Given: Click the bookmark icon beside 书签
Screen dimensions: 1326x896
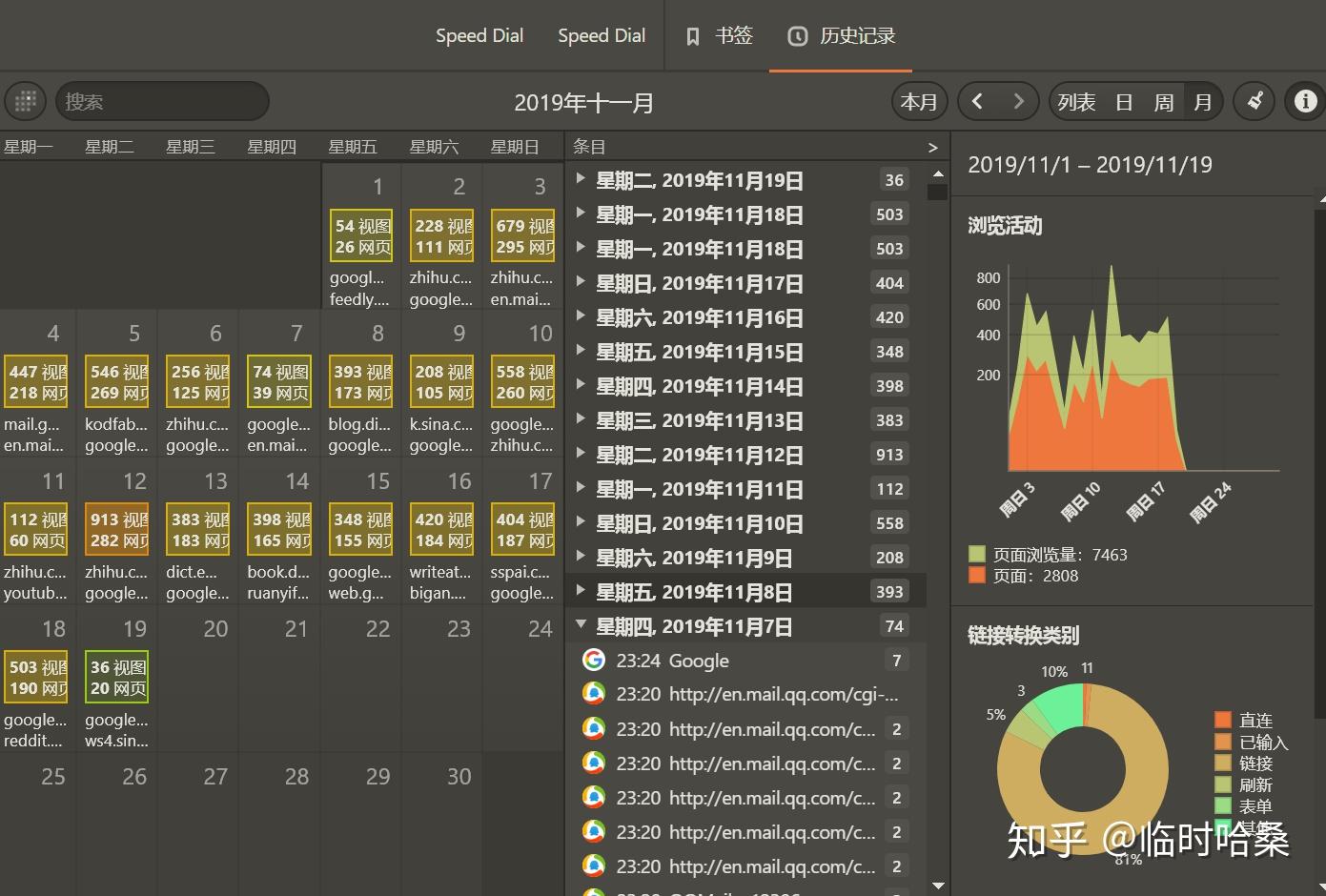Looking at the screenshot, I should [x=693, y=36].
